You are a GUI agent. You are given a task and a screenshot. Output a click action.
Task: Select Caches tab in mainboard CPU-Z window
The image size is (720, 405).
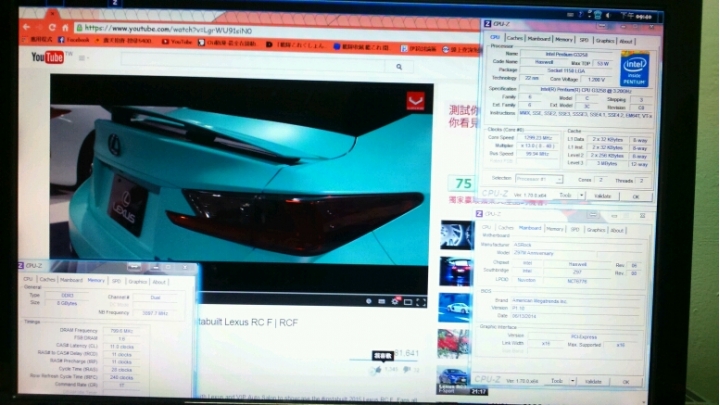pos(506,228)
